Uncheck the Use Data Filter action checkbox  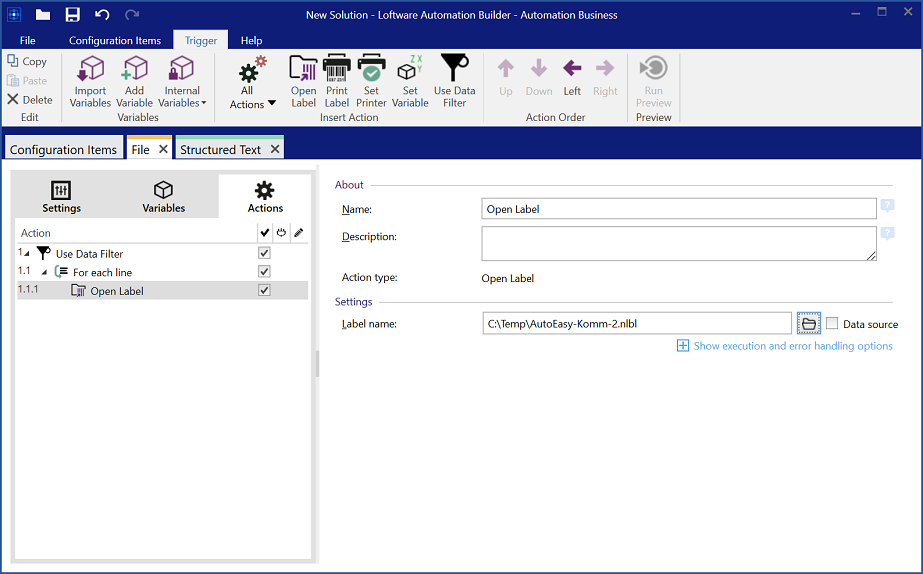point(264,254)
